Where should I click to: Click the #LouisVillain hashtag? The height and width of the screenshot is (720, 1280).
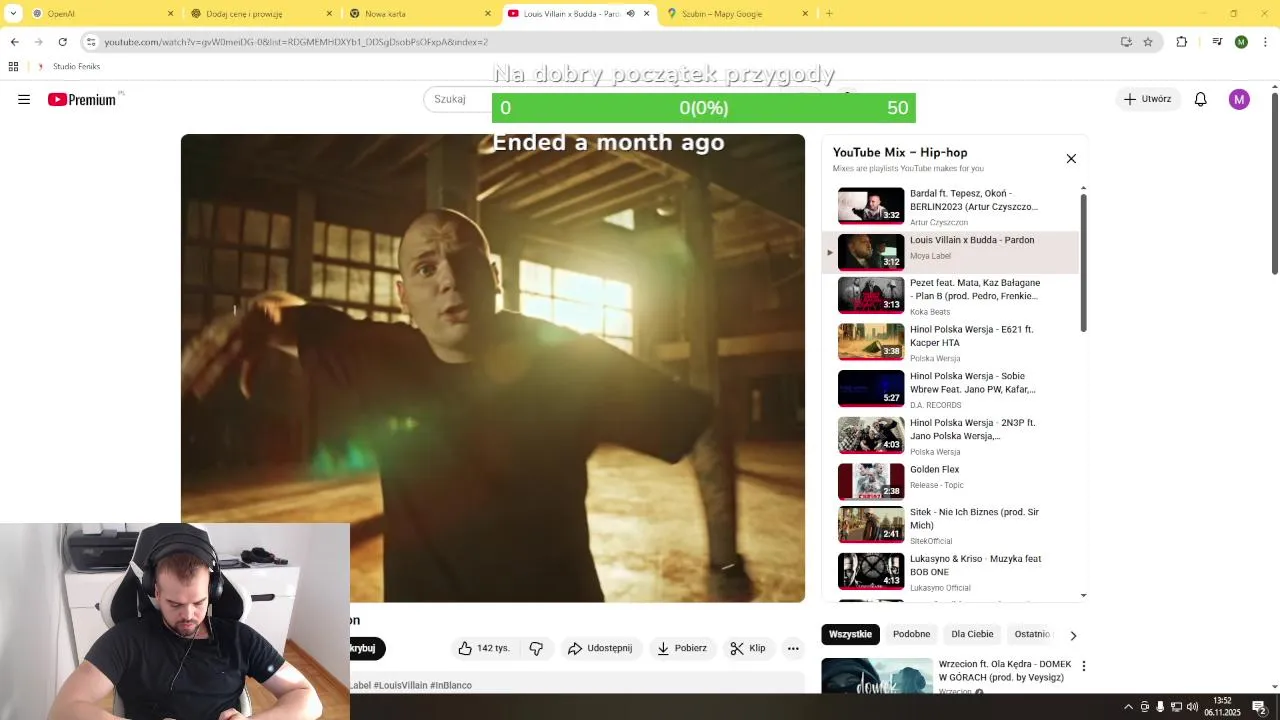(x=400, y=685)
